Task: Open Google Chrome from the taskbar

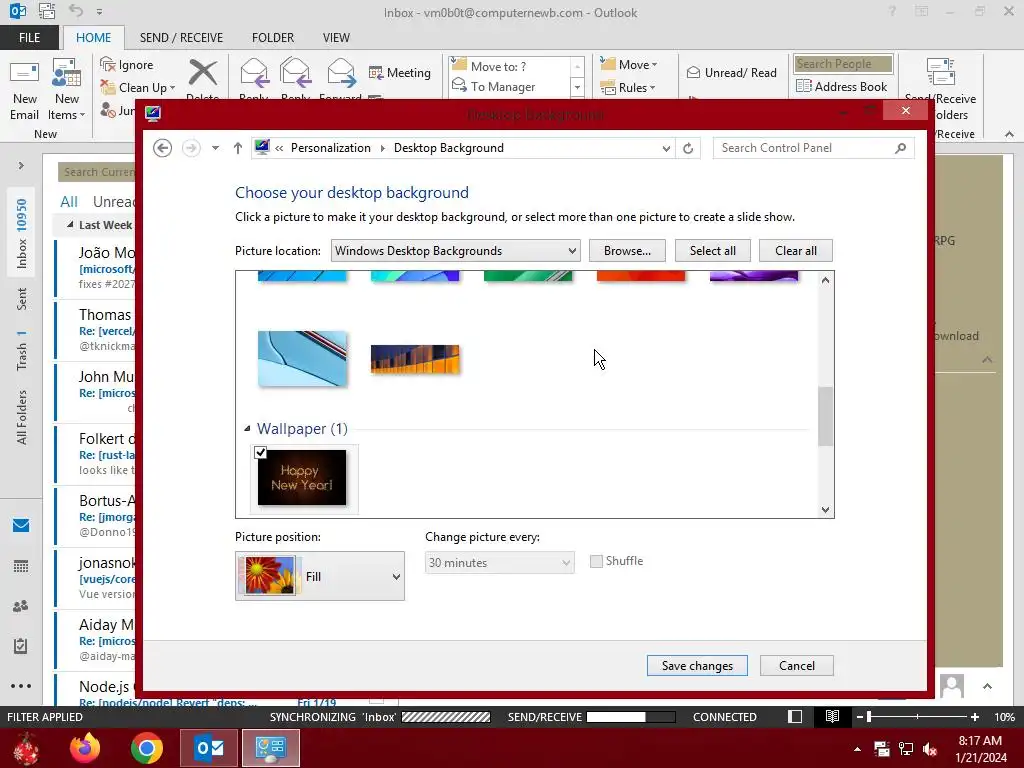Action: click(147, 748)
